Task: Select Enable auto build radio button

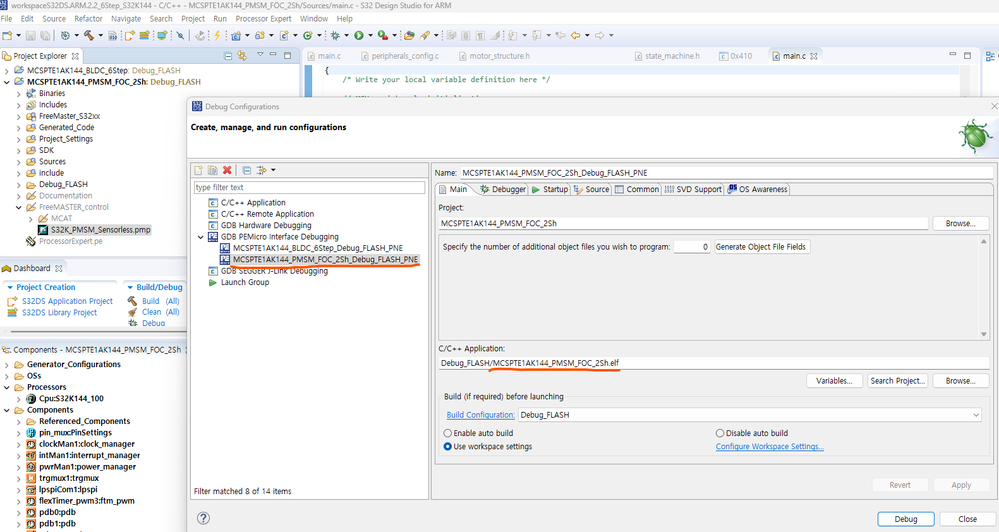Action: click(x=448, y=433)
